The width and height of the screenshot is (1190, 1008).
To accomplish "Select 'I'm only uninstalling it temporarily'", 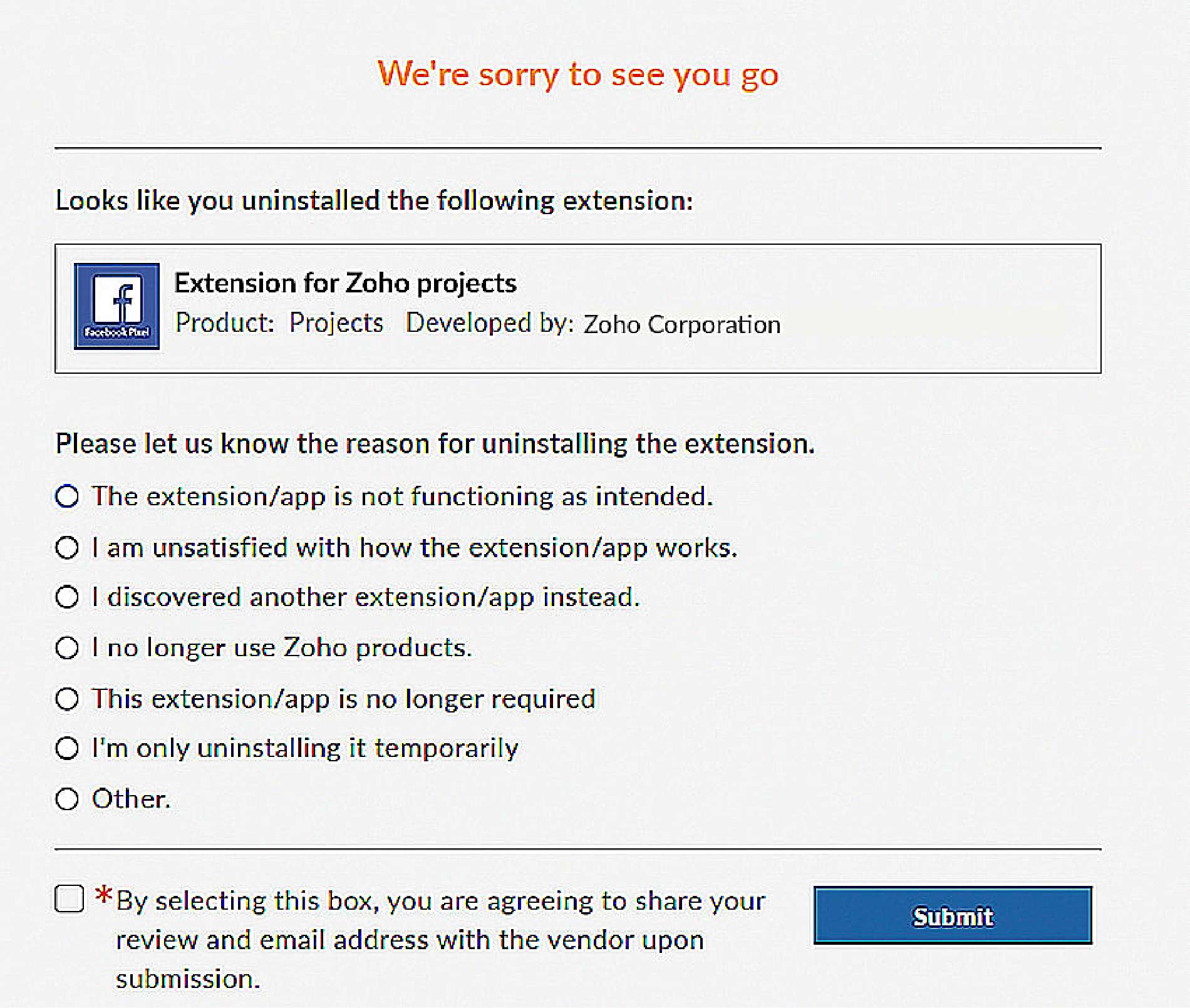I will coord(67,748).
